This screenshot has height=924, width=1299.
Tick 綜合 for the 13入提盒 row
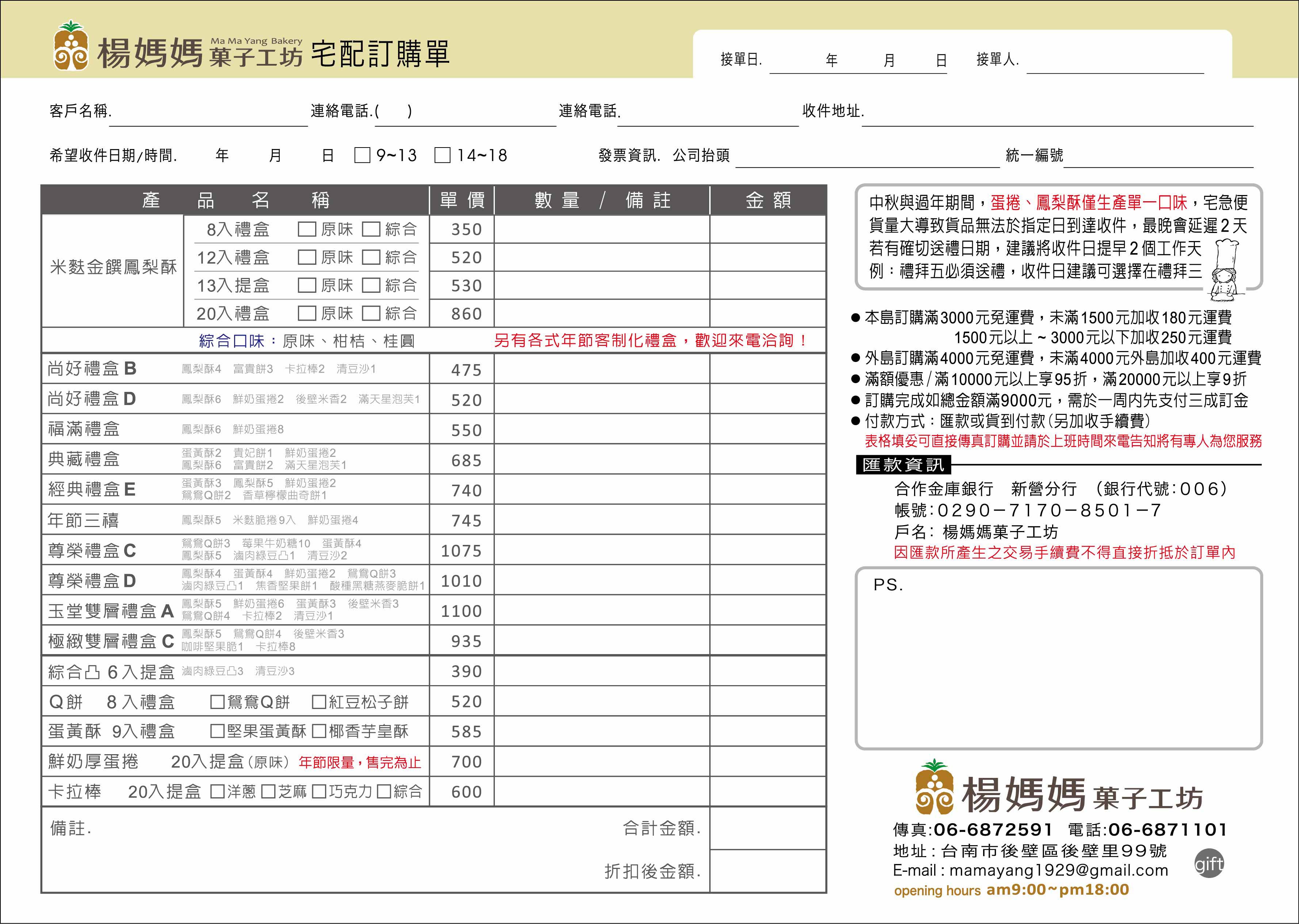pyautogui.click(x=371, y=285)
